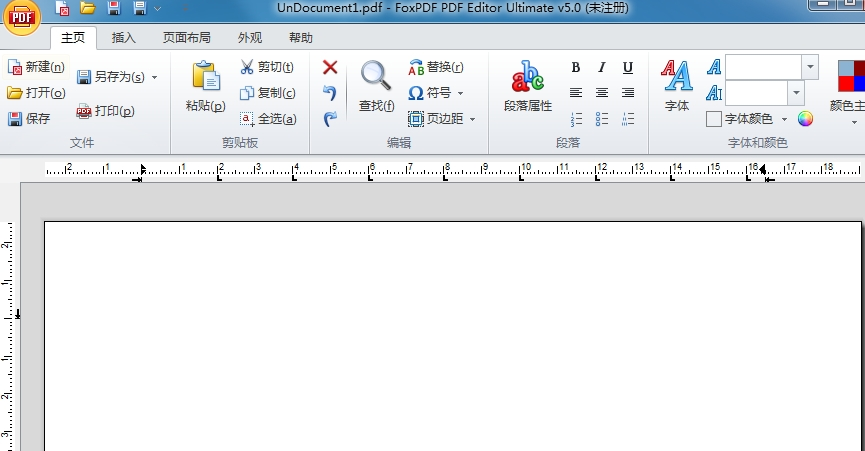This screenshot has width=865, height=451.
Task: Click the third list style icon
Action: point(628,119)
